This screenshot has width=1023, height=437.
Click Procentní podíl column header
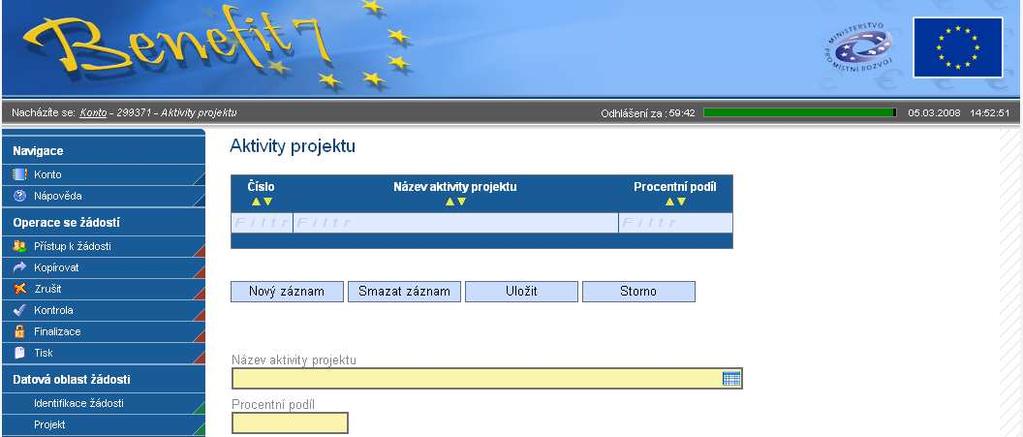(x=675, y=187)
